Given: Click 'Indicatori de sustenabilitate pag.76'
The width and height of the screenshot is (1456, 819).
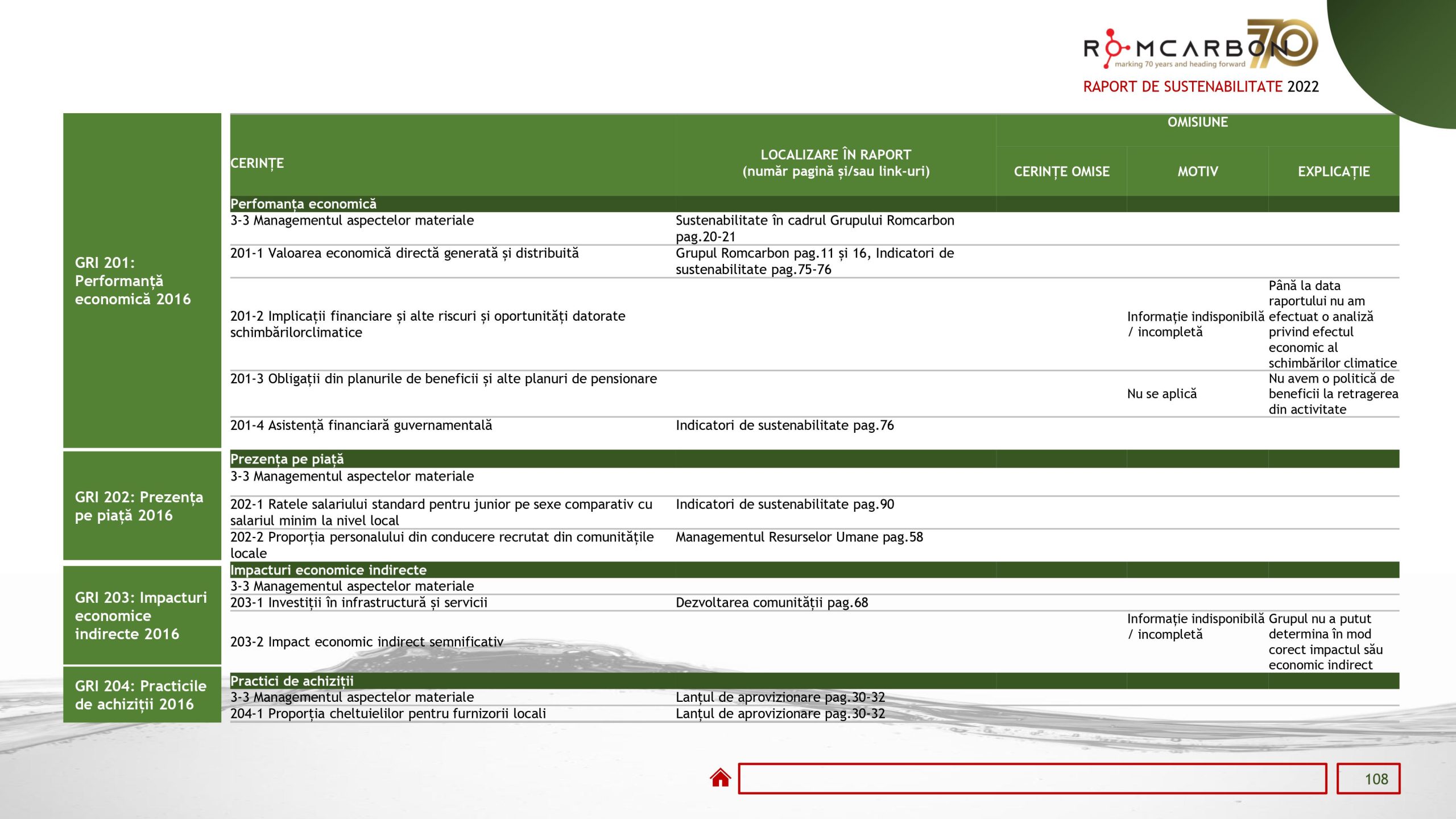Looking at the screenshot, I should pos(785,425).
